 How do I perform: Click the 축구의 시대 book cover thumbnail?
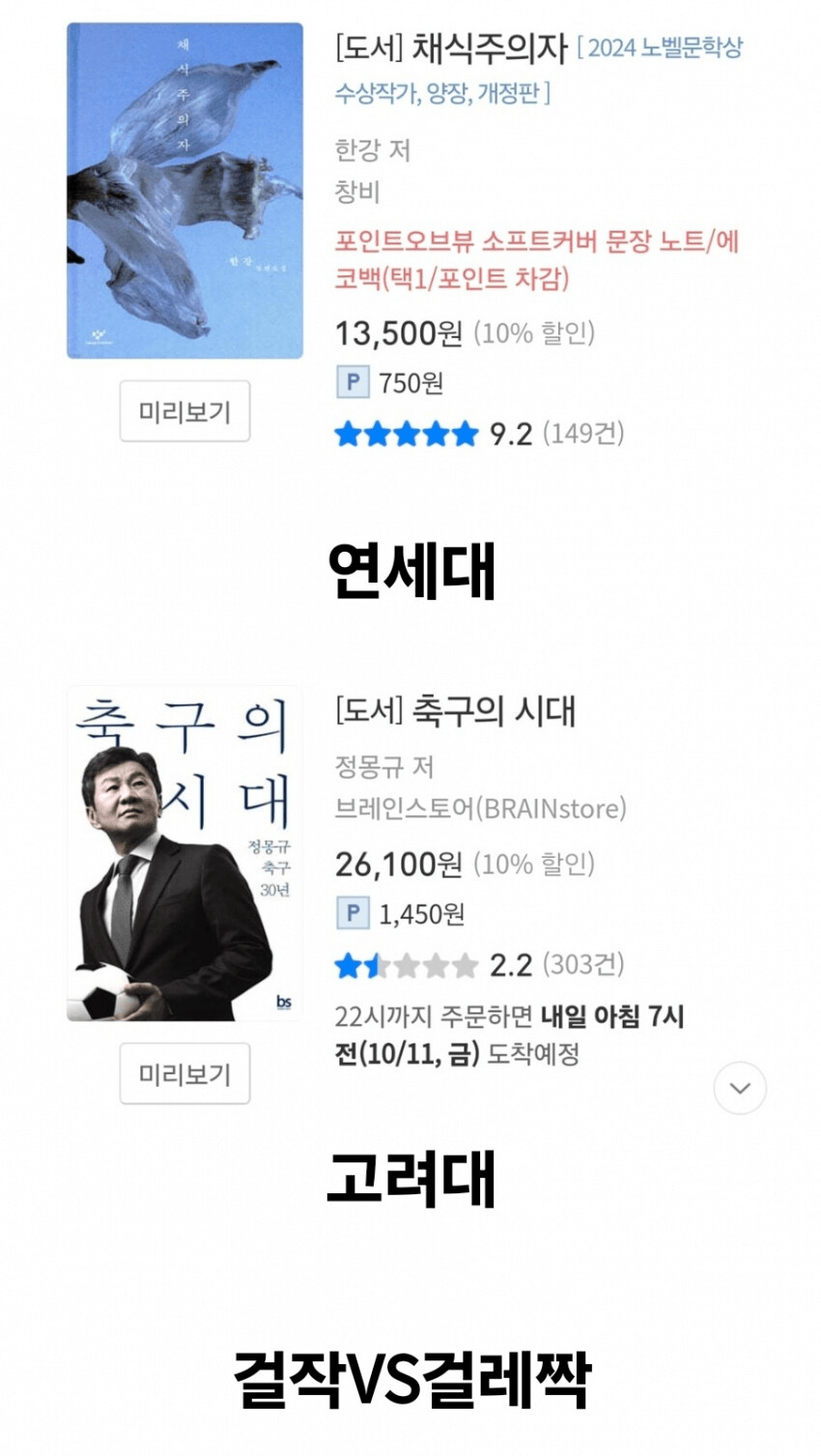tap(184, 854)
